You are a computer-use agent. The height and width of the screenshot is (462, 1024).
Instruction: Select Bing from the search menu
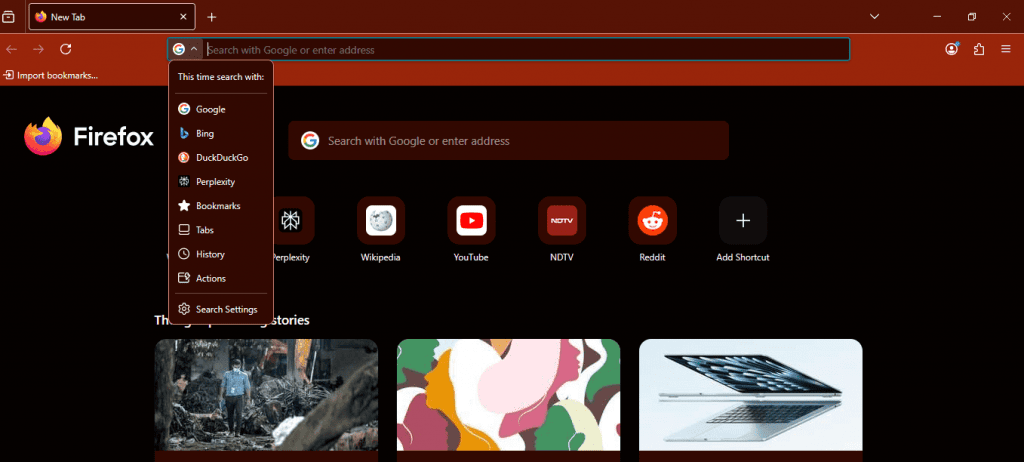[x=205, y=133]
